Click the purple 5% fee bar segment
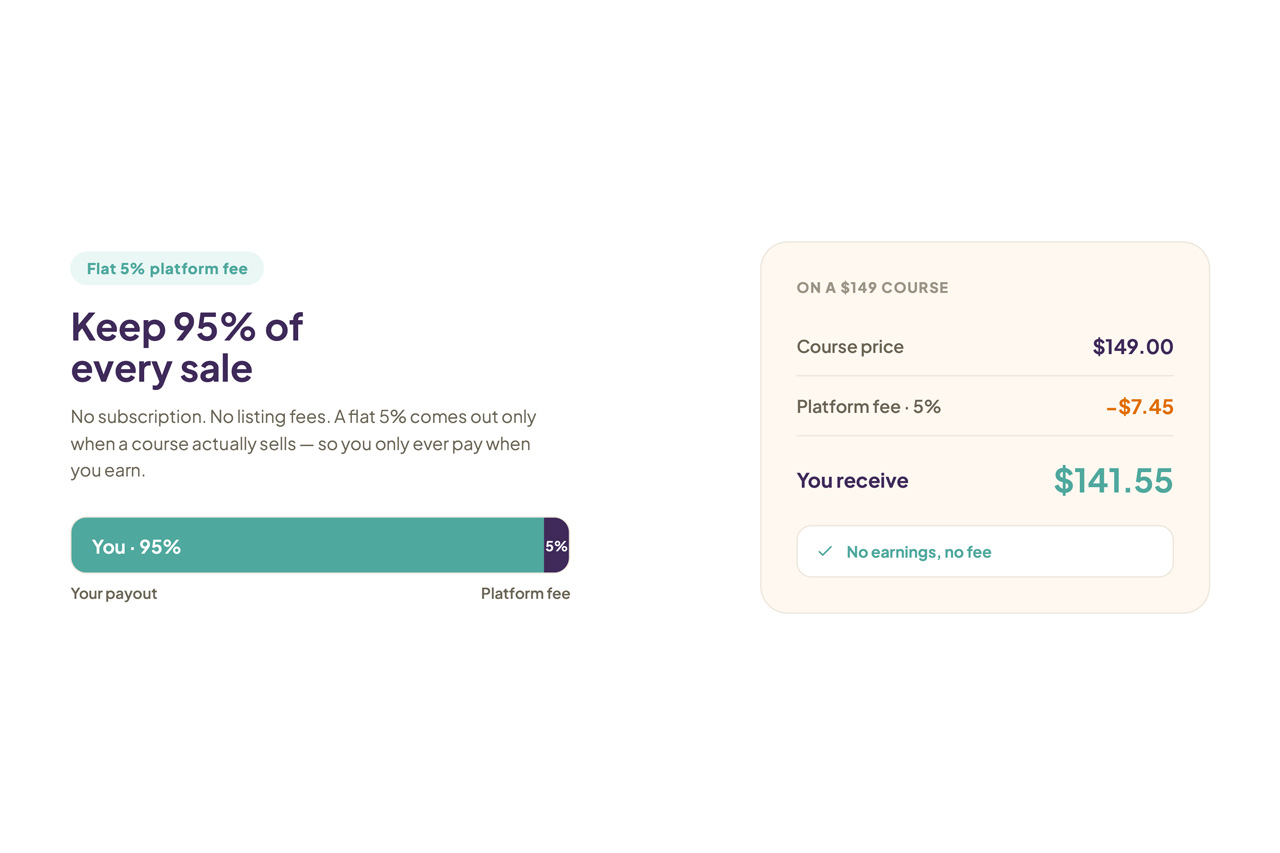 [556, 545]
